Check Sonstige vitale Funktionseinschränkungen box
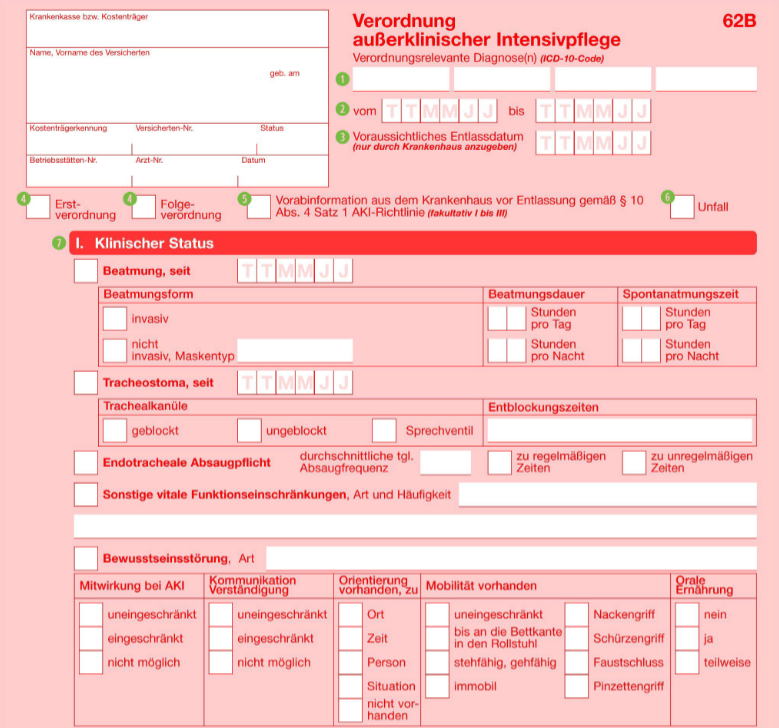 click(86, 494)
